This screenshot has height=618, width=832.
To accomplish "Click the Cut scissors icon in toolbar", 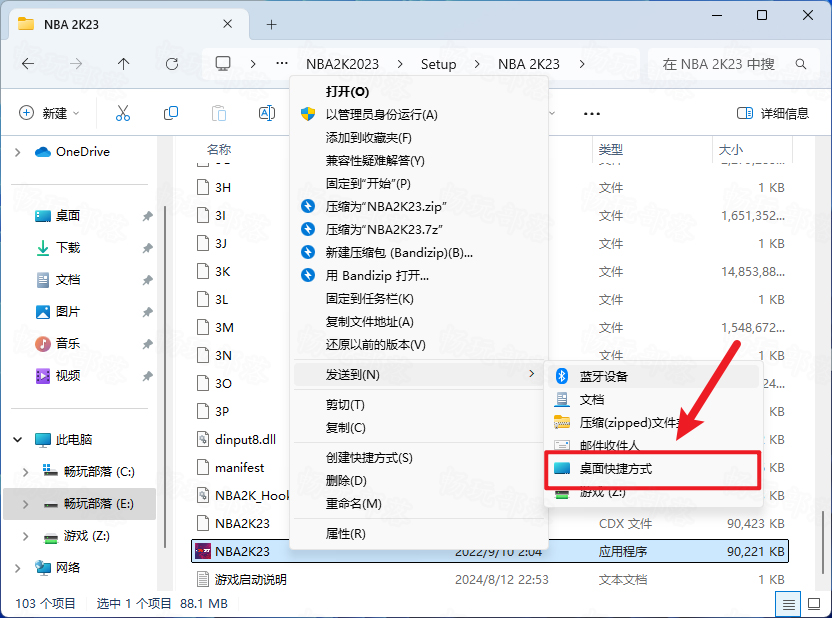I will point(123,113).
